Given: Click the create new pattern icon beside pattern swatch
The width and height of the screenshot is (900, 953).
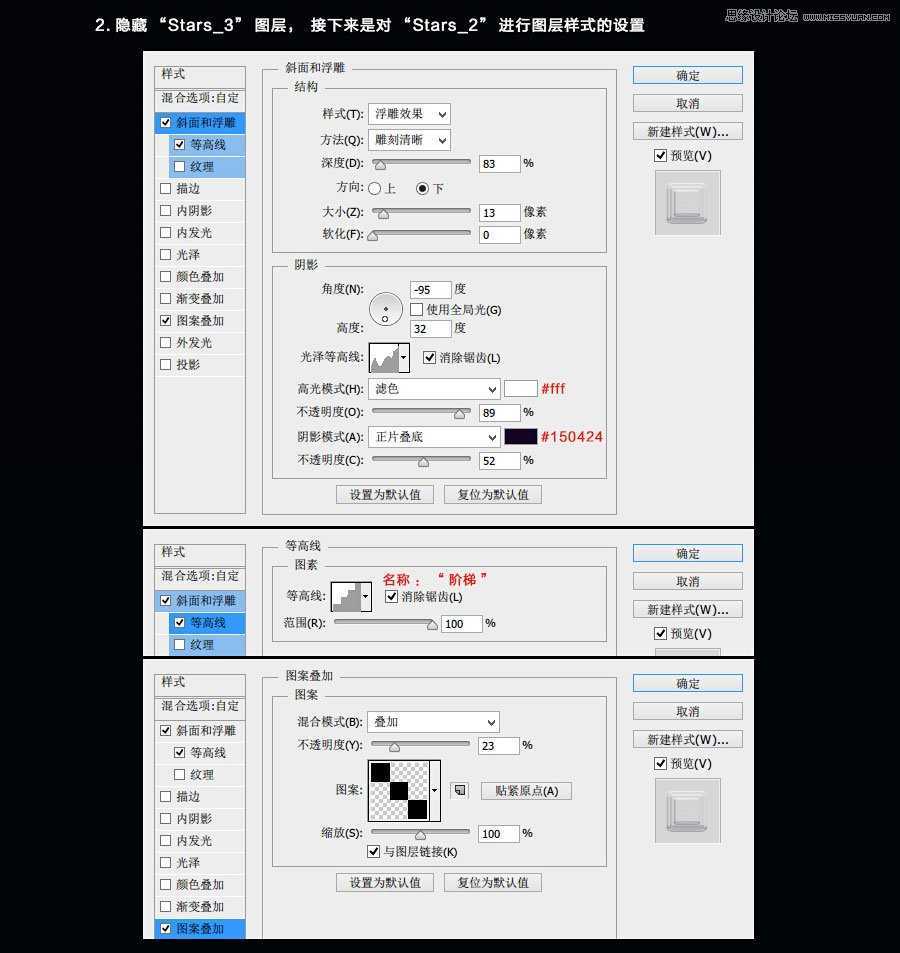Looking at the screenshot, I should 459,789.
